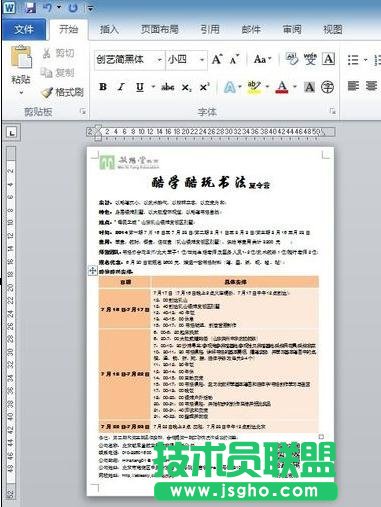The width and height of the screenshot is (381, 507).
Task: Click the table move handle
Action: pyautogui.click(x=92, y=271)
